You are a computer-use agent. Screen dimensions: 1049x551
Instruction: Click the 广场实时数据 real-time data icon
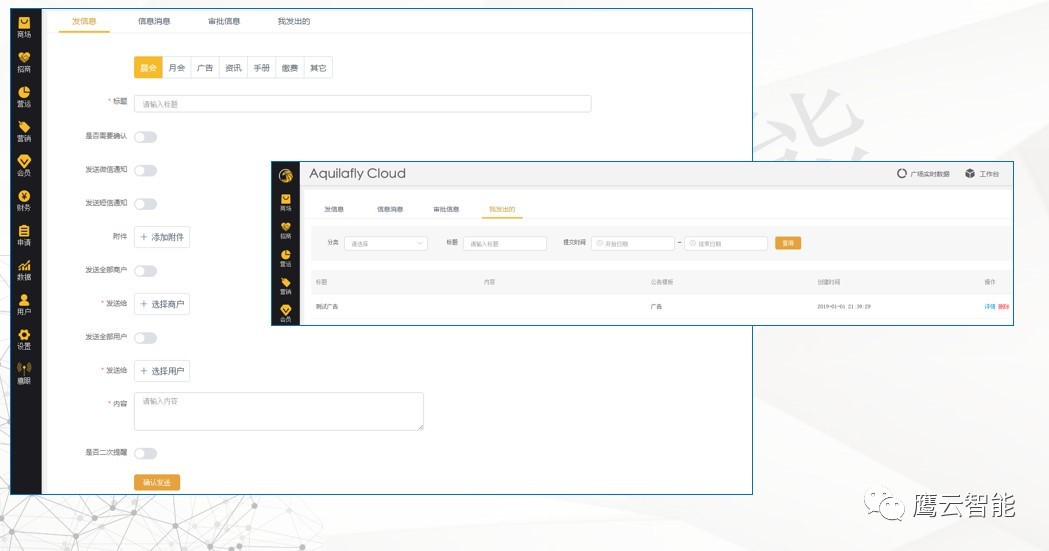902,174
